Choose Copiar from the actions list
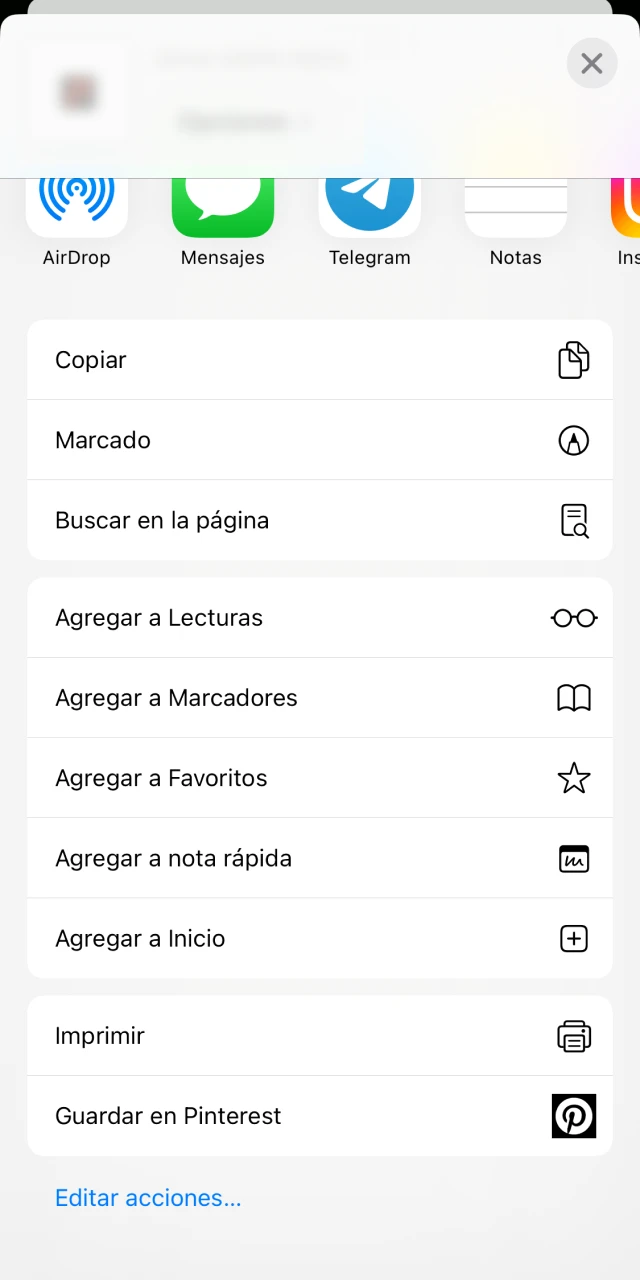This screenshot has width=640, height=1280. [x=91, y=360]
